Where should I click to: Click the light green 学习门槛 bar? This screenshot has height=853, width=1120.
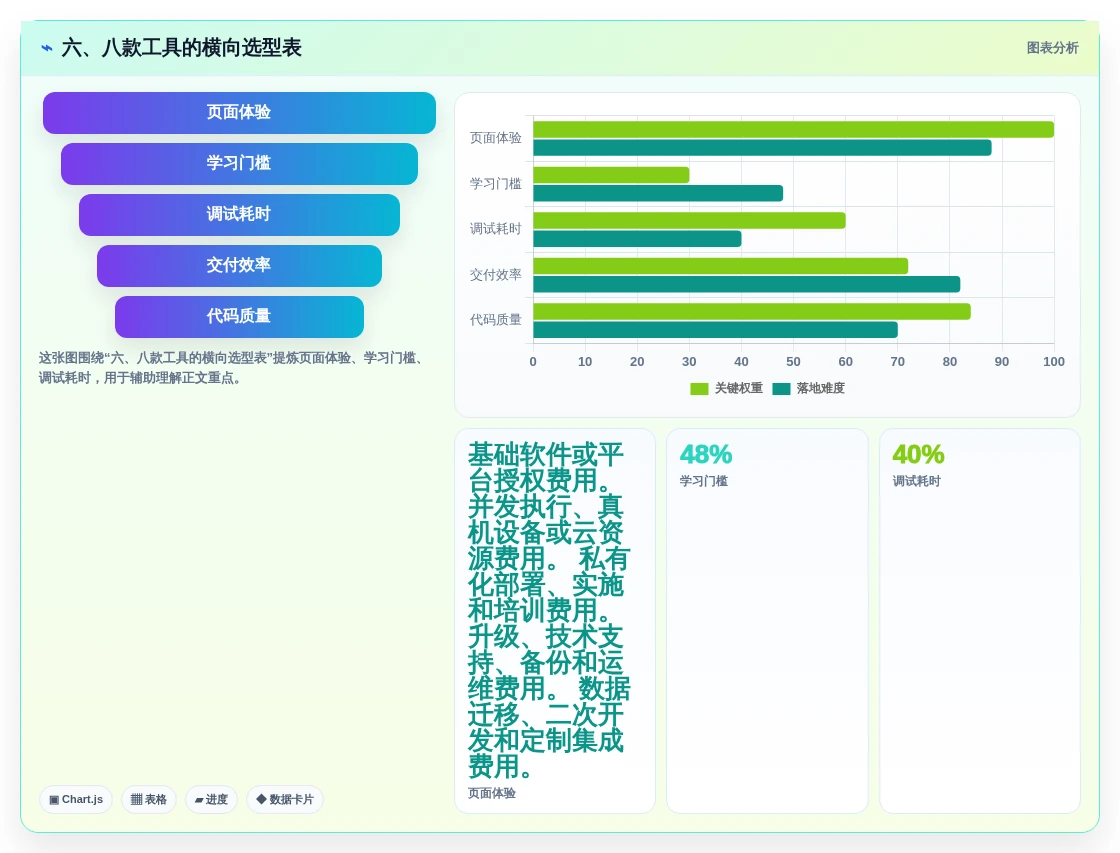point(611,175)
